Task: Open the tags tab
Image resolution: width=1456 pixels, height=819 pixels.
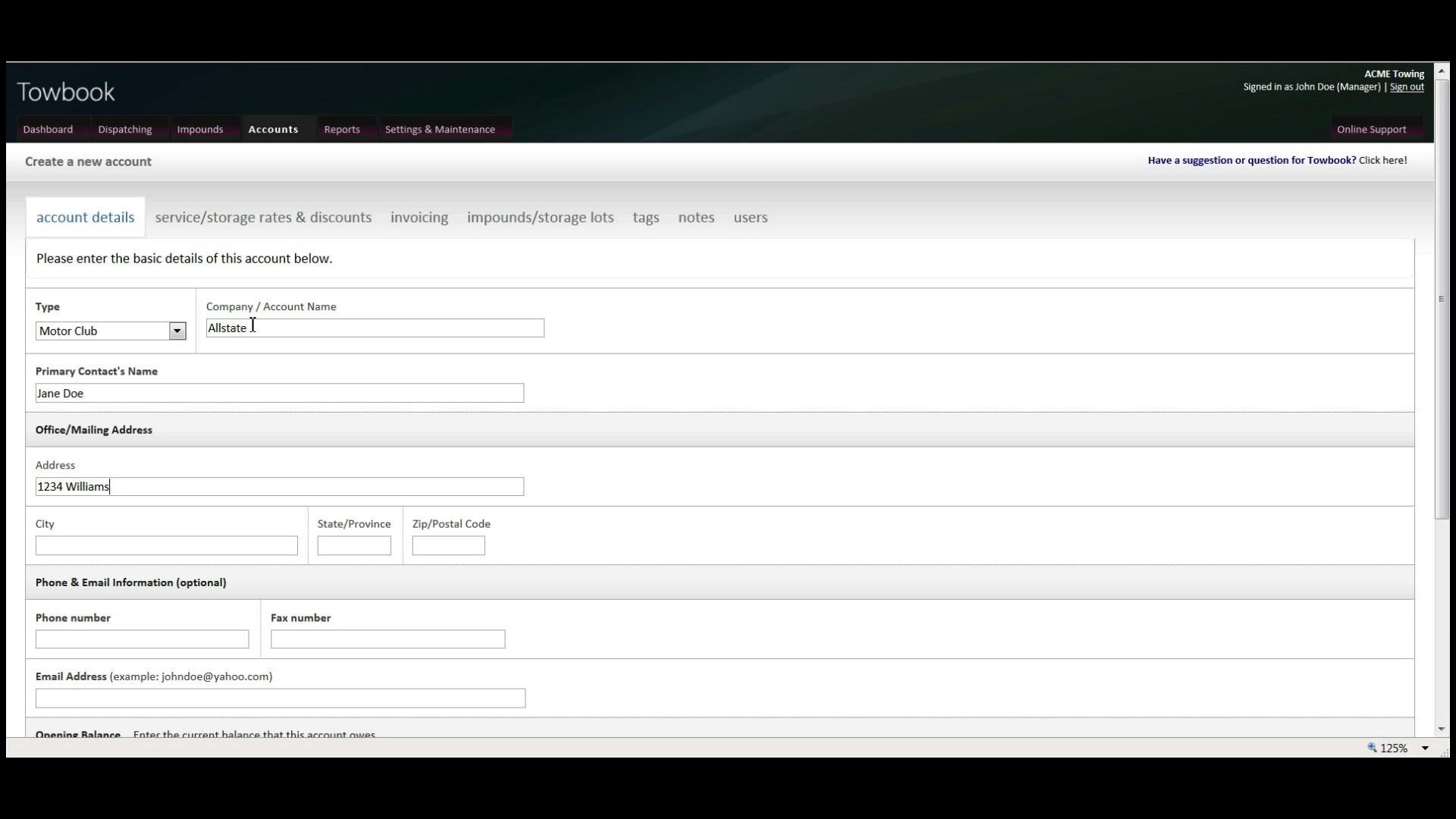Action: pos(646,218)
